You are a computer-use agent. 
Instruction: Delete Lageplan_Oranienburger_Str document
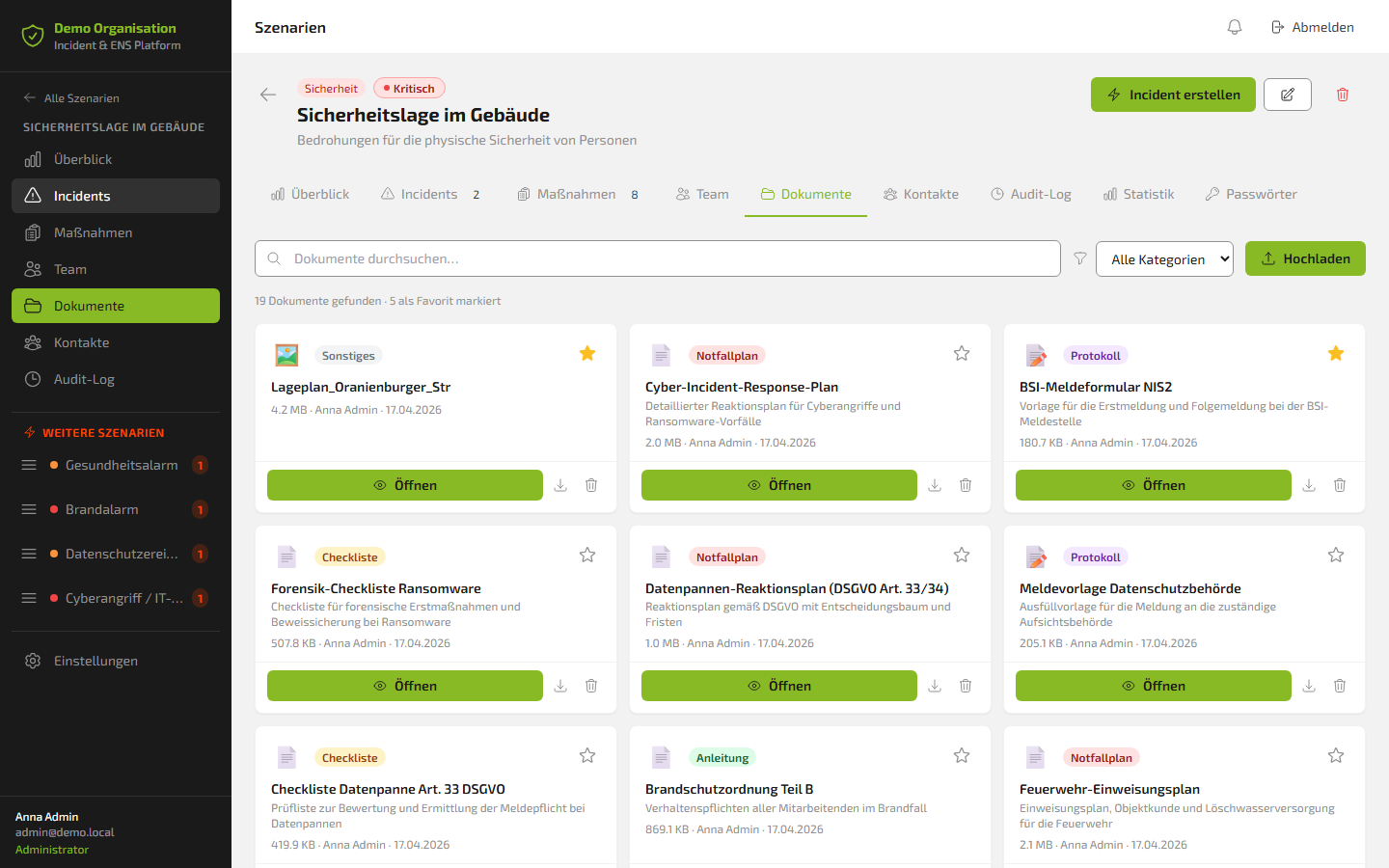tap(591, 485)
